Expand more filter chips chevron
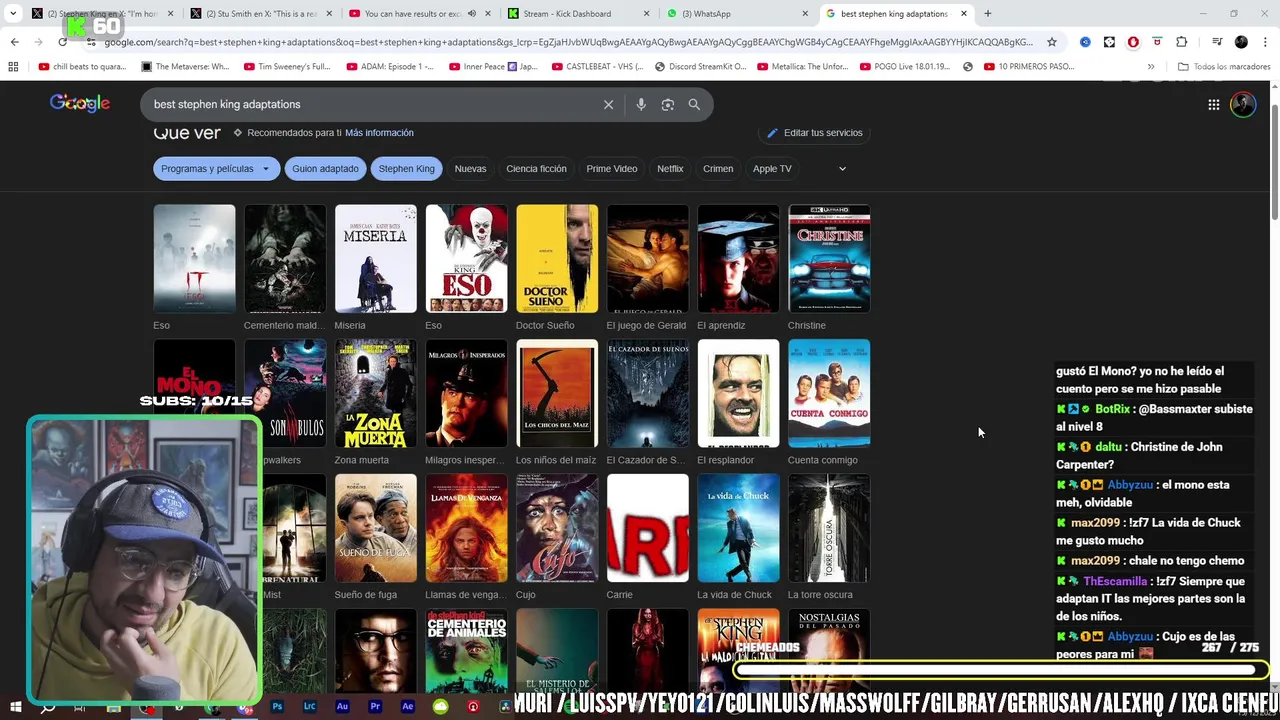The image size is (1280, 720). tap(842, 169)
